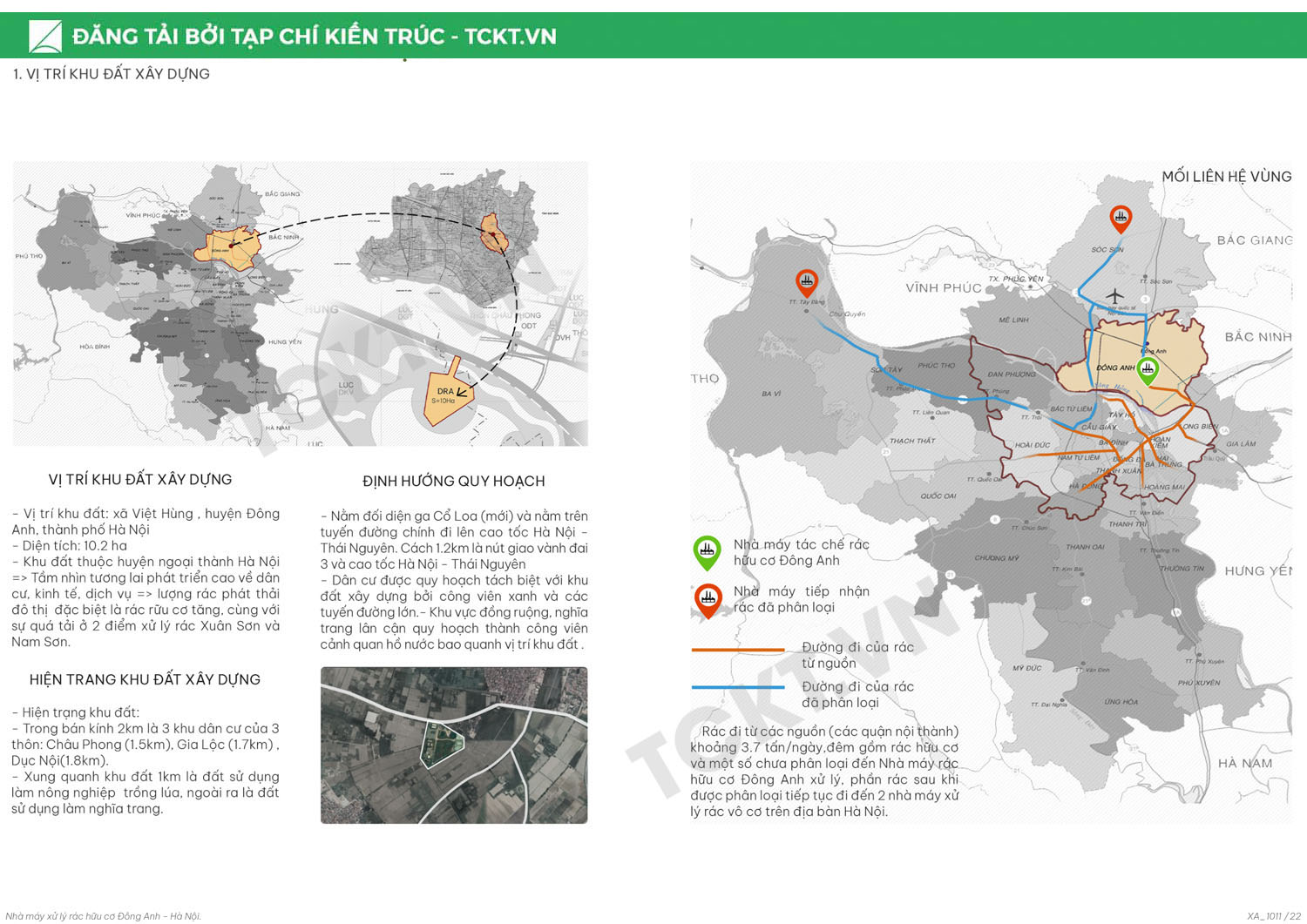Select the red factory pin near Tây Đằng
The image size is (1307, 924).
807,282
